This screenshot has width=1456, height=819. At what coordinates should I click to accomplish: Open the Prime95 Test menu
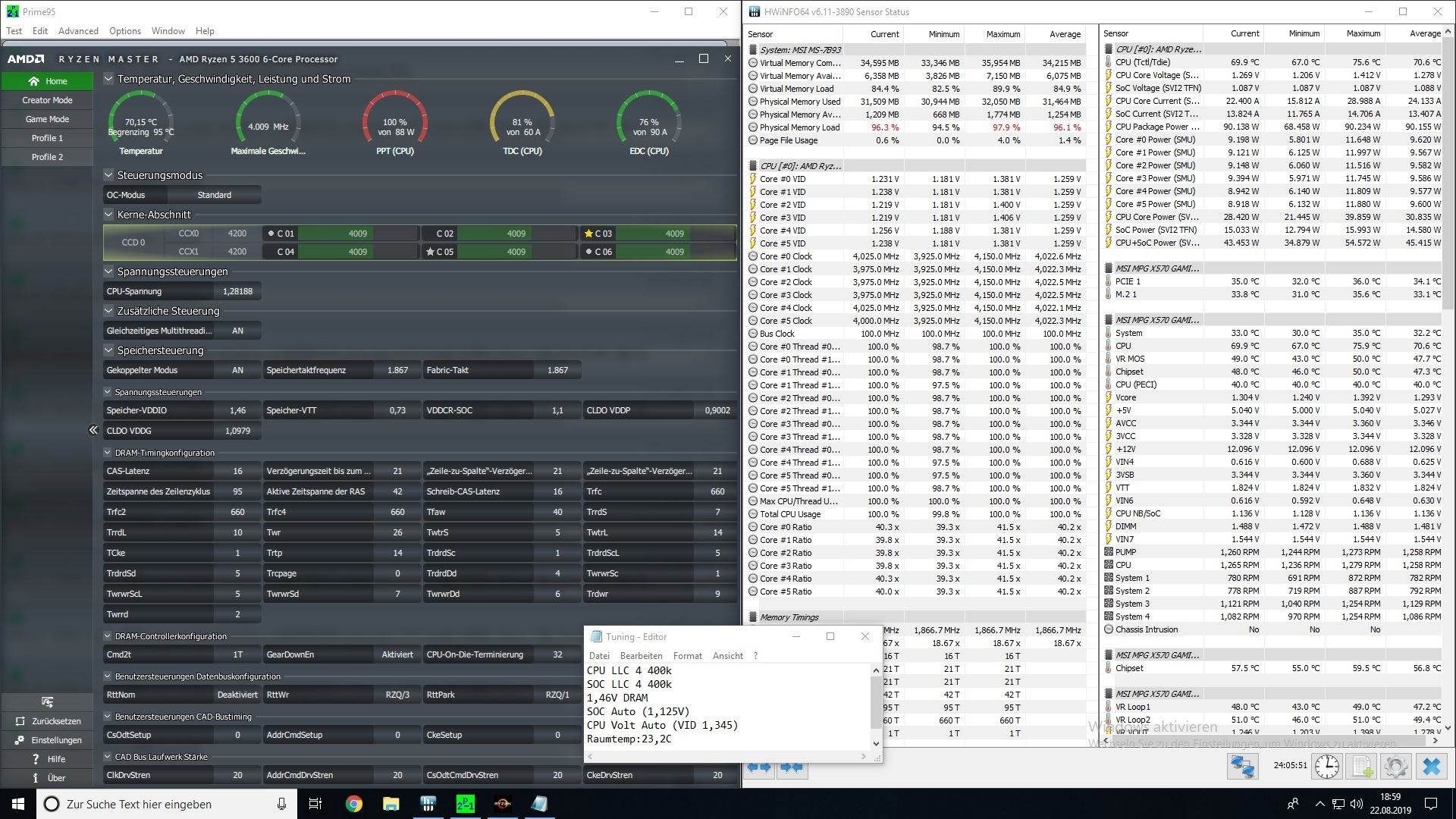14,31
